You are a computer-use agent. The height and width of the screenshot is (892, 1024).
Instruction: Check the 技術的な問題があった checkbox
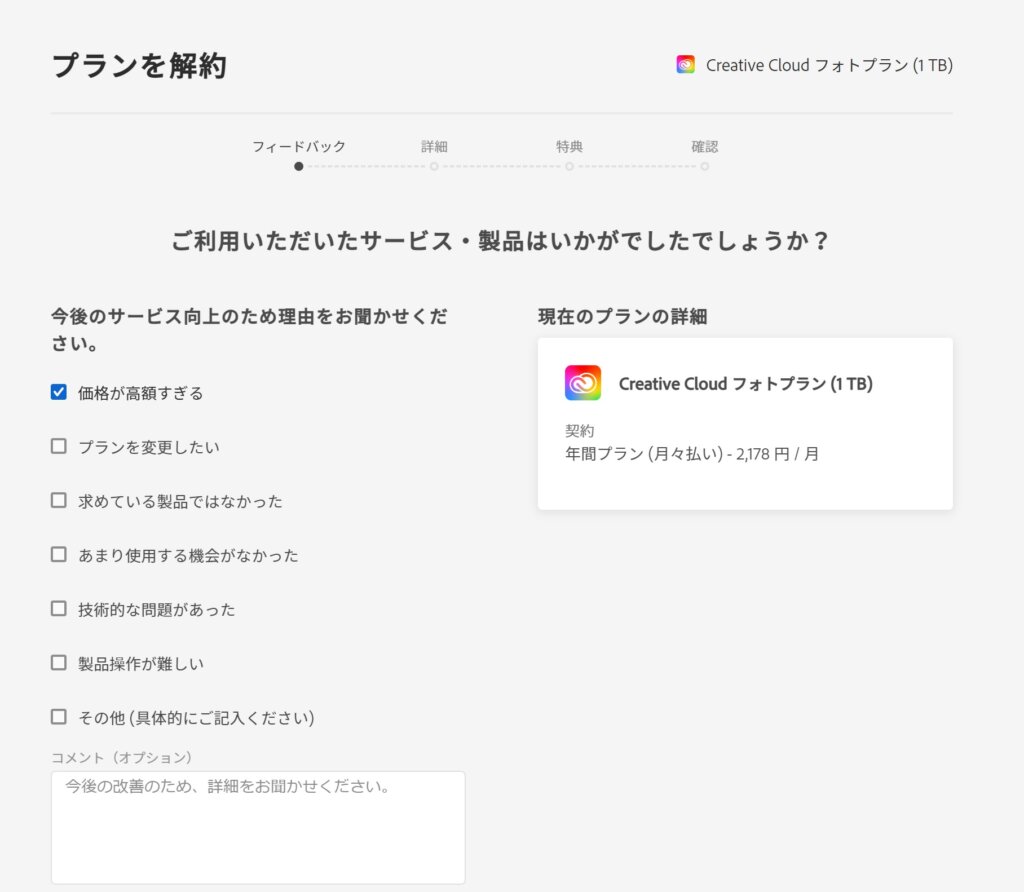(59, 609)
